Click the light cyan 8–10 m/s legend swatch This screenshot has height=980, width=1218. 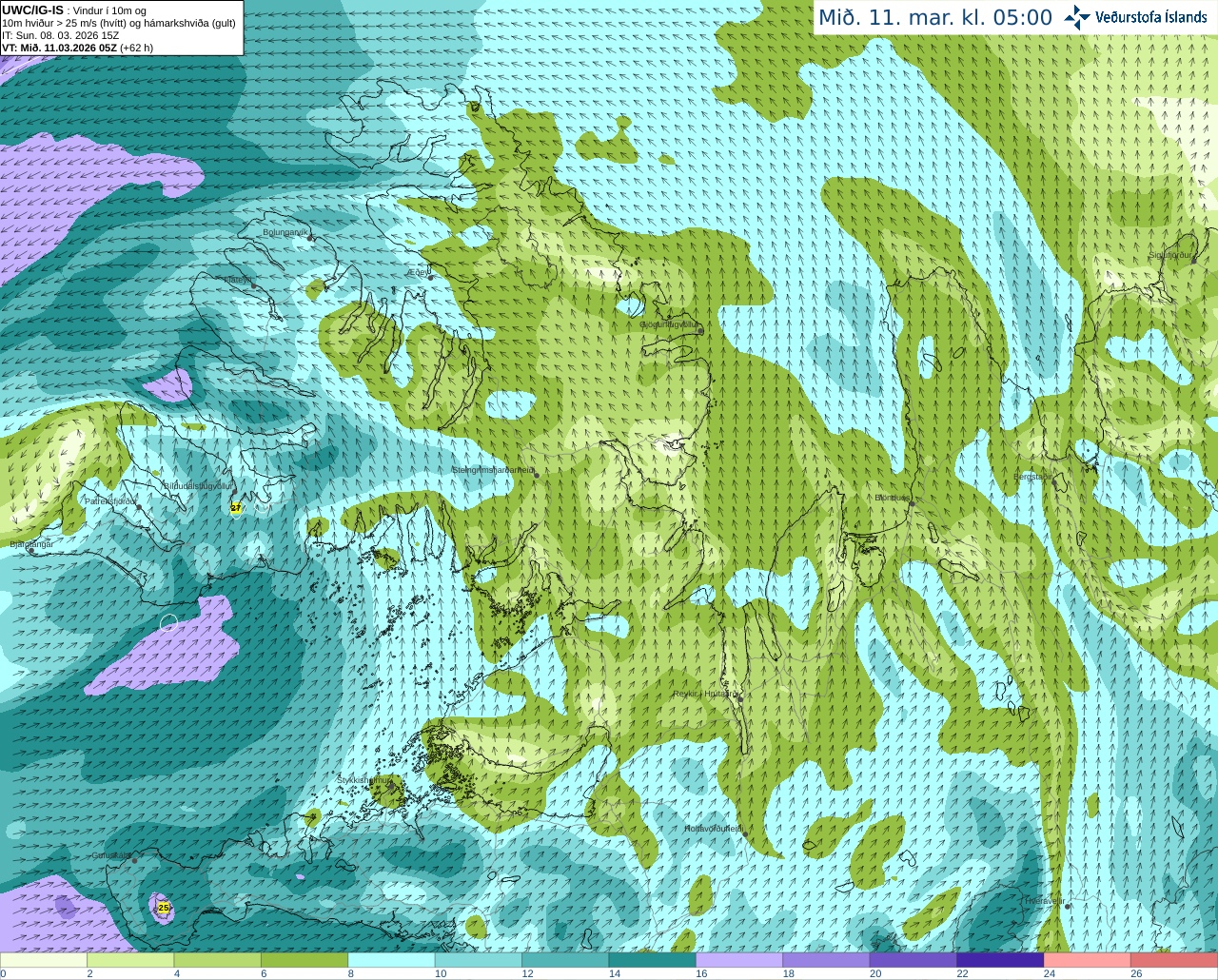pos(392,960)
